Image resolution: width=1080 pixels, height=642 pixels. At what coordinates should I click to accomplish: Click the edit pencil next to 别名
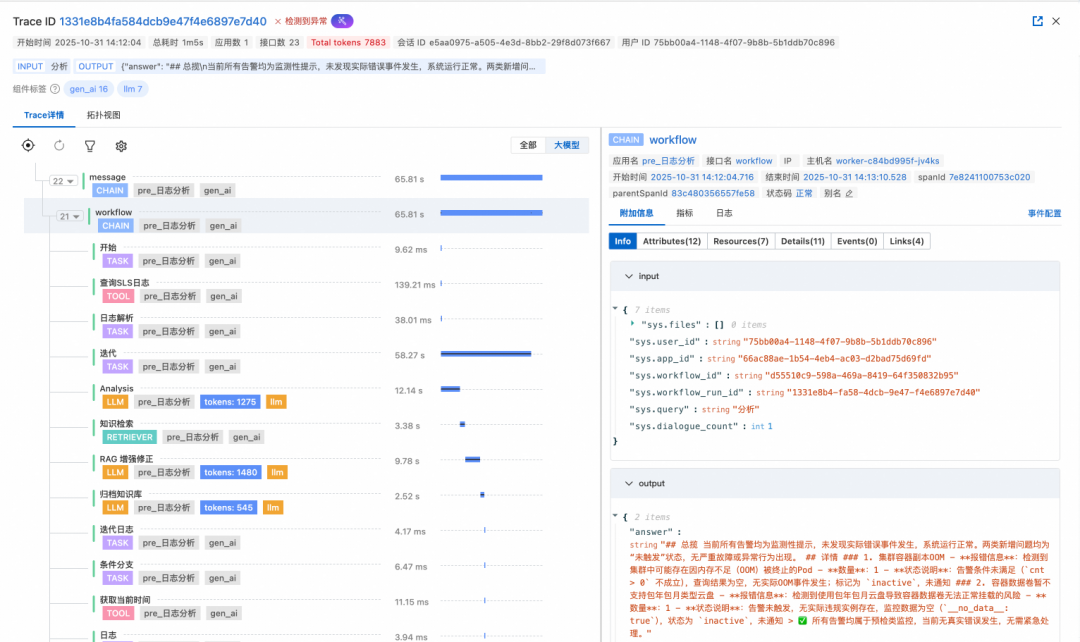click(849, 193)
